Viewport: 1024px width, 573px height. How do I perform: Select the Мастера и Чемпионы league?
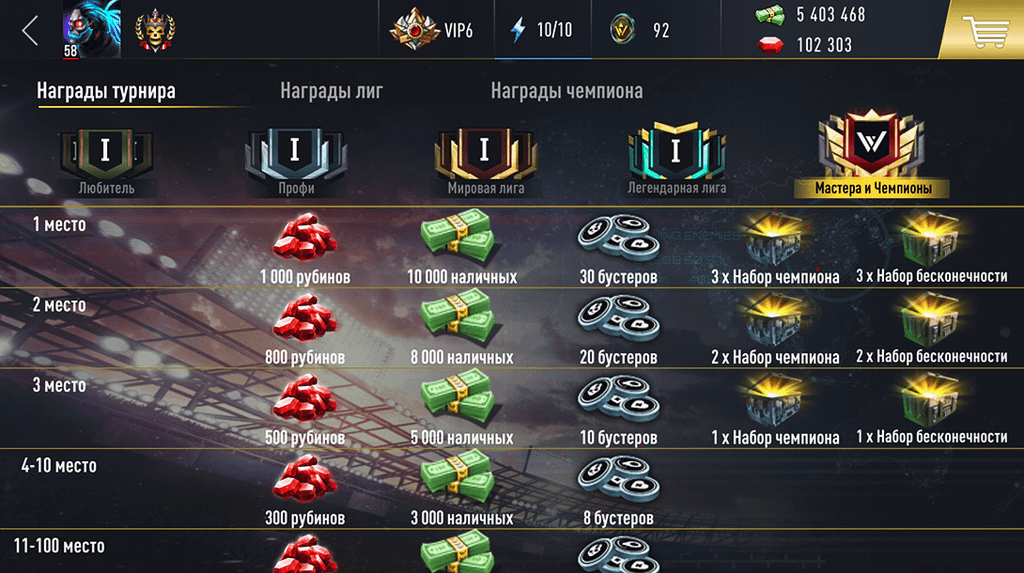[x=872, y=154]
